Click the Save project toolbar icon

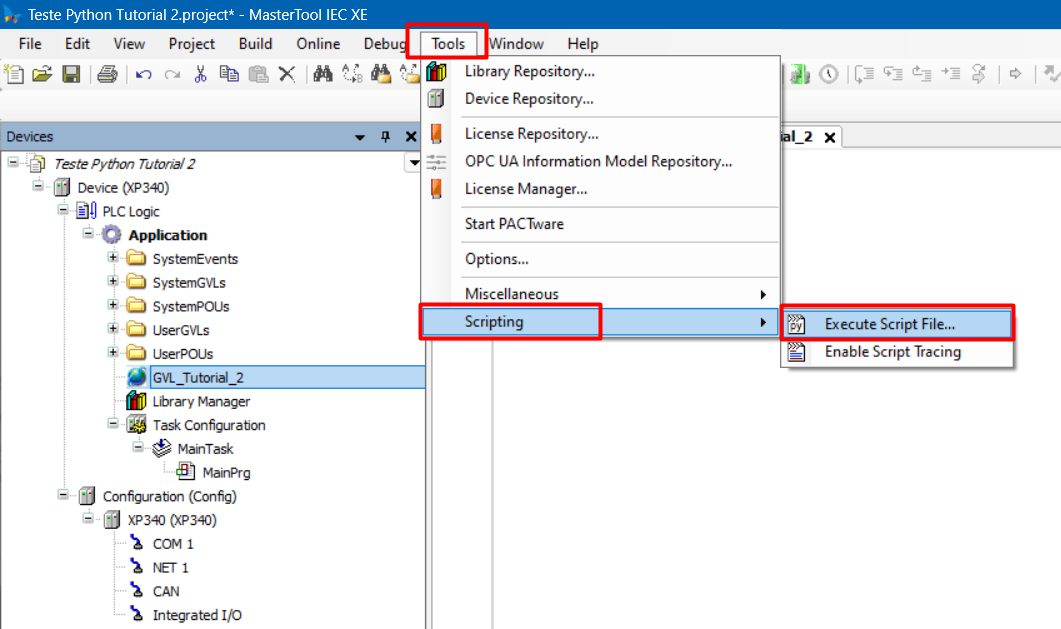tap(71, 74)
